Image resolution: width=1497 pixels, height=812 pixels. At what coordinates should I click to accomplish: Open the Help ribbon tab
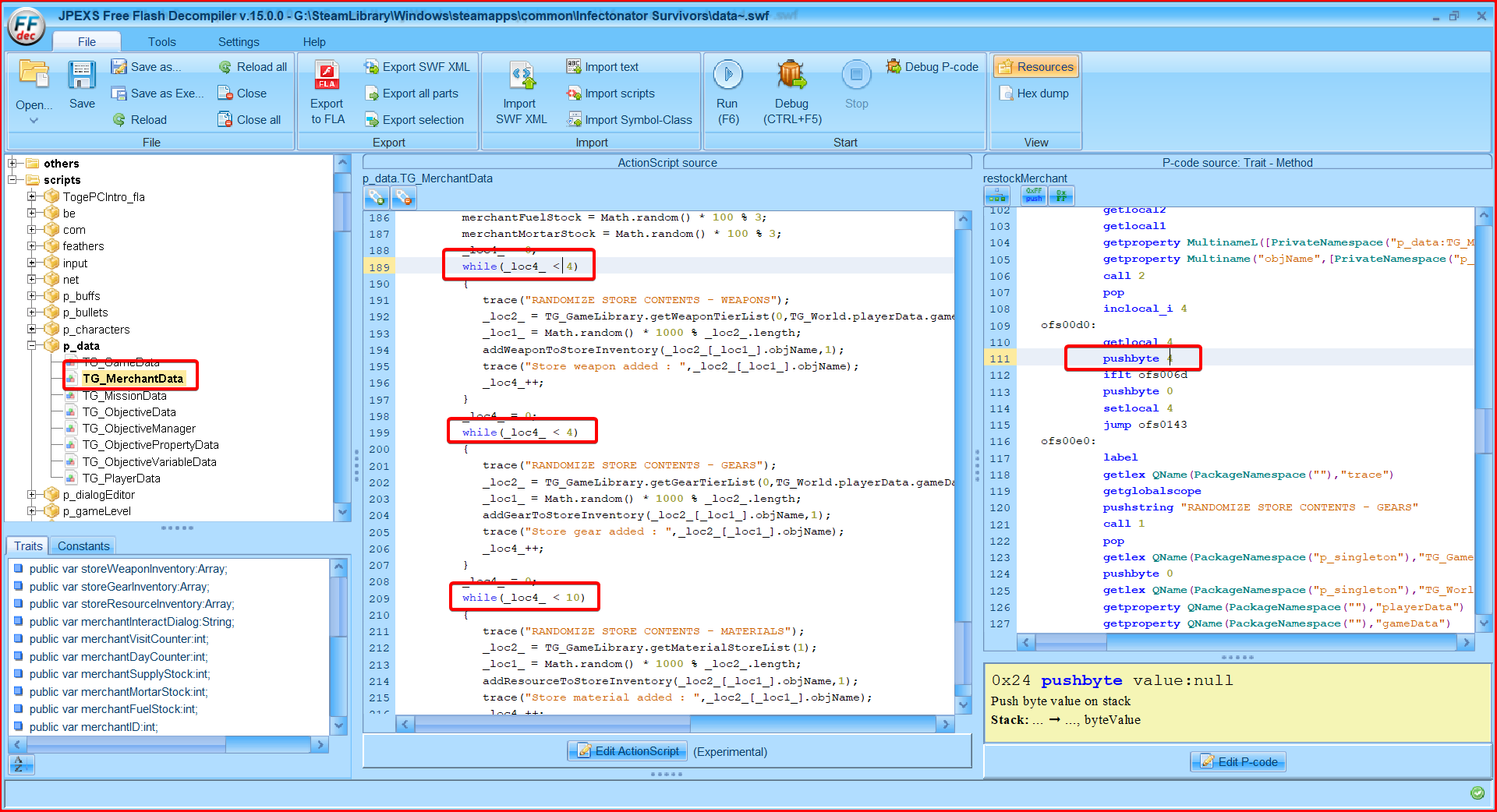pyautogui.click(x=314, y=41)
